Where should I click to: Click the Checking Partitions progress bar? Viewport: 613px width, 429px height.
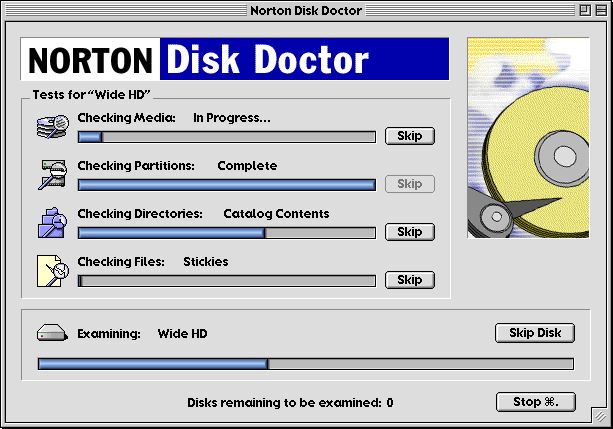point(227,185)
